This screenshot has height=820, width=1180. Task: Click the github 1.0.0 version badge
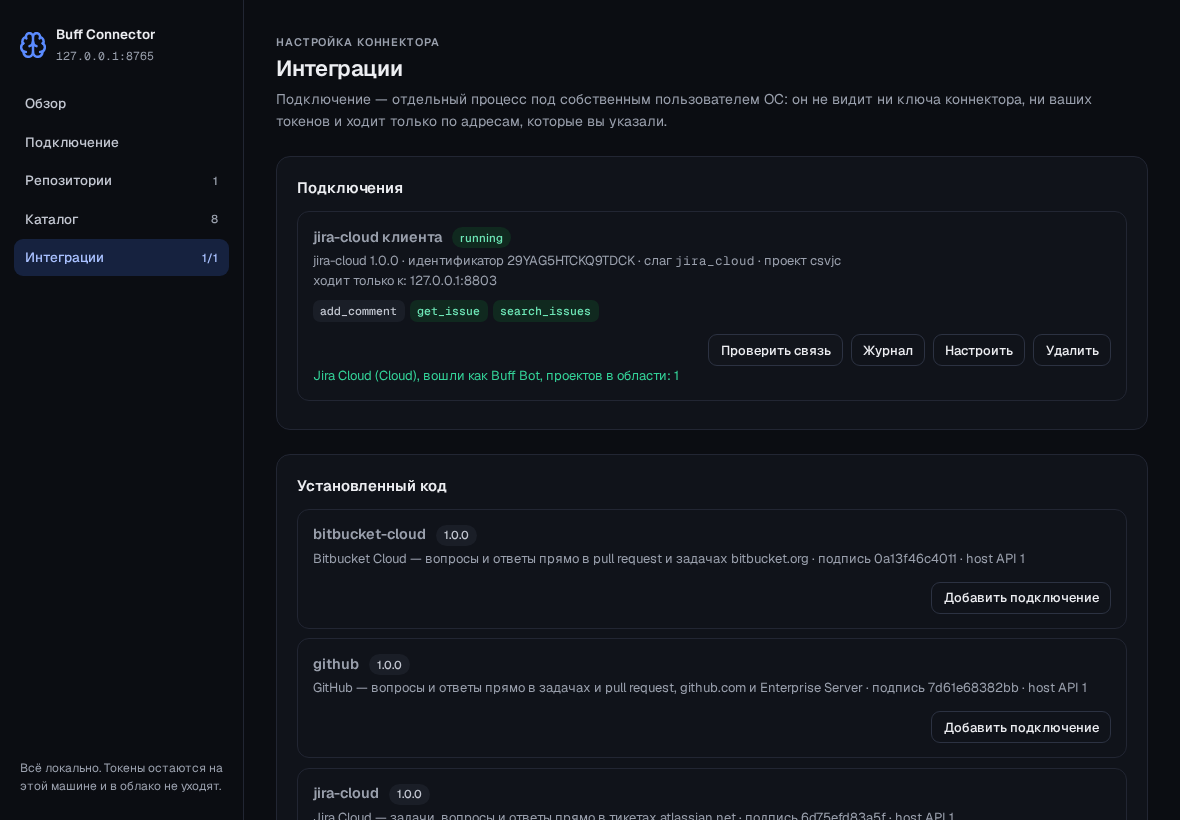pos(389,665)
